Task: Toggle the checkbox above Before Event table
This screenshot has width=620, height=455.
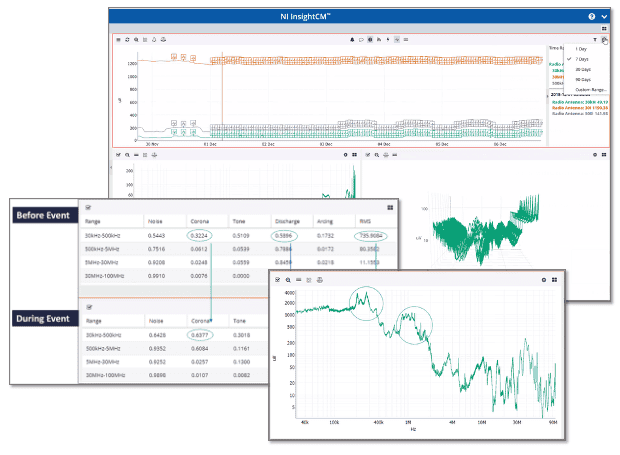Action: (x=90, y=205)
